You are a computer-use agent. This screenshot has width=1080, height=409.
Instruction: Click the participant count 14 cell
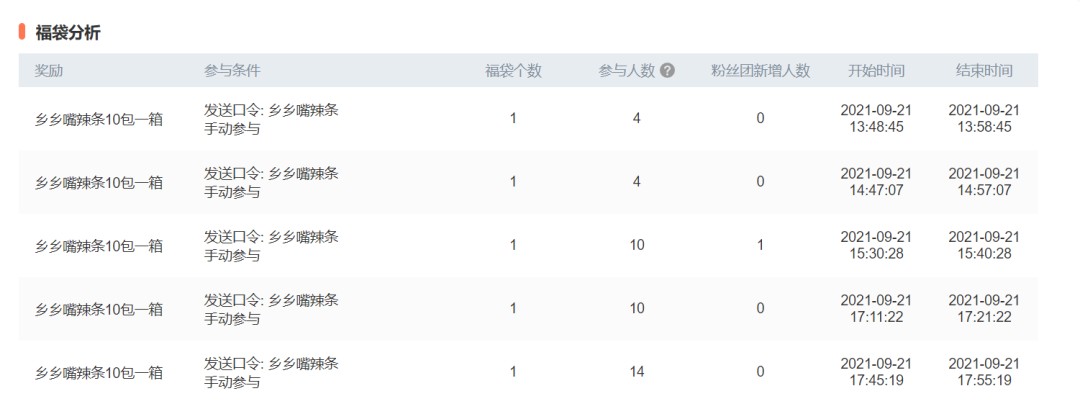click(x=636, y=372)
